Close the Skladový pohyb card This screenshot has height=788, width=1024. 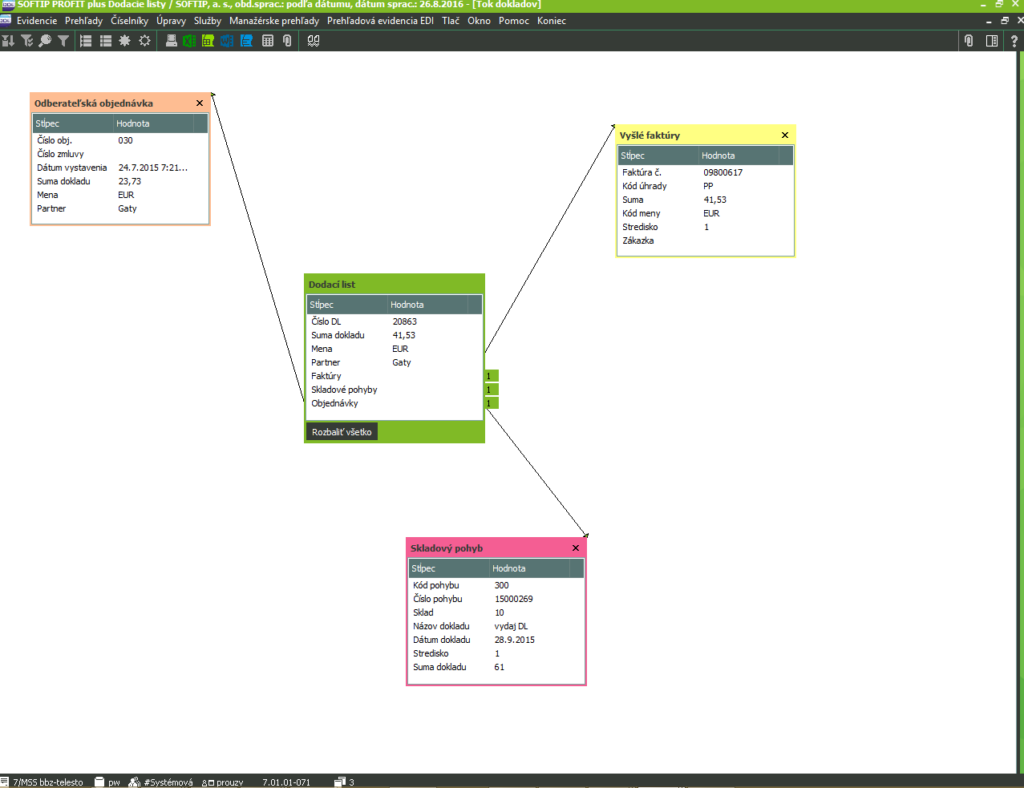pos(575,548)
